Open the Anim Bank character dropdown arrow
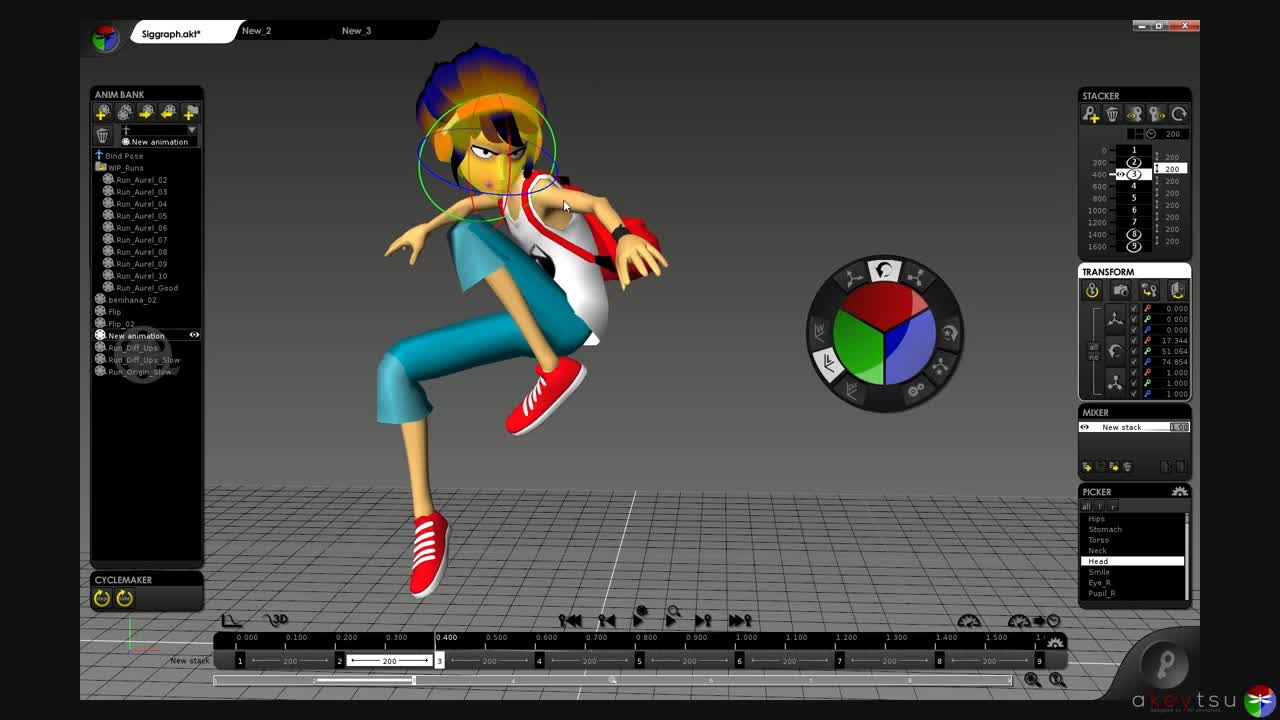This screenshot has width=1280, height=720. 191,130
